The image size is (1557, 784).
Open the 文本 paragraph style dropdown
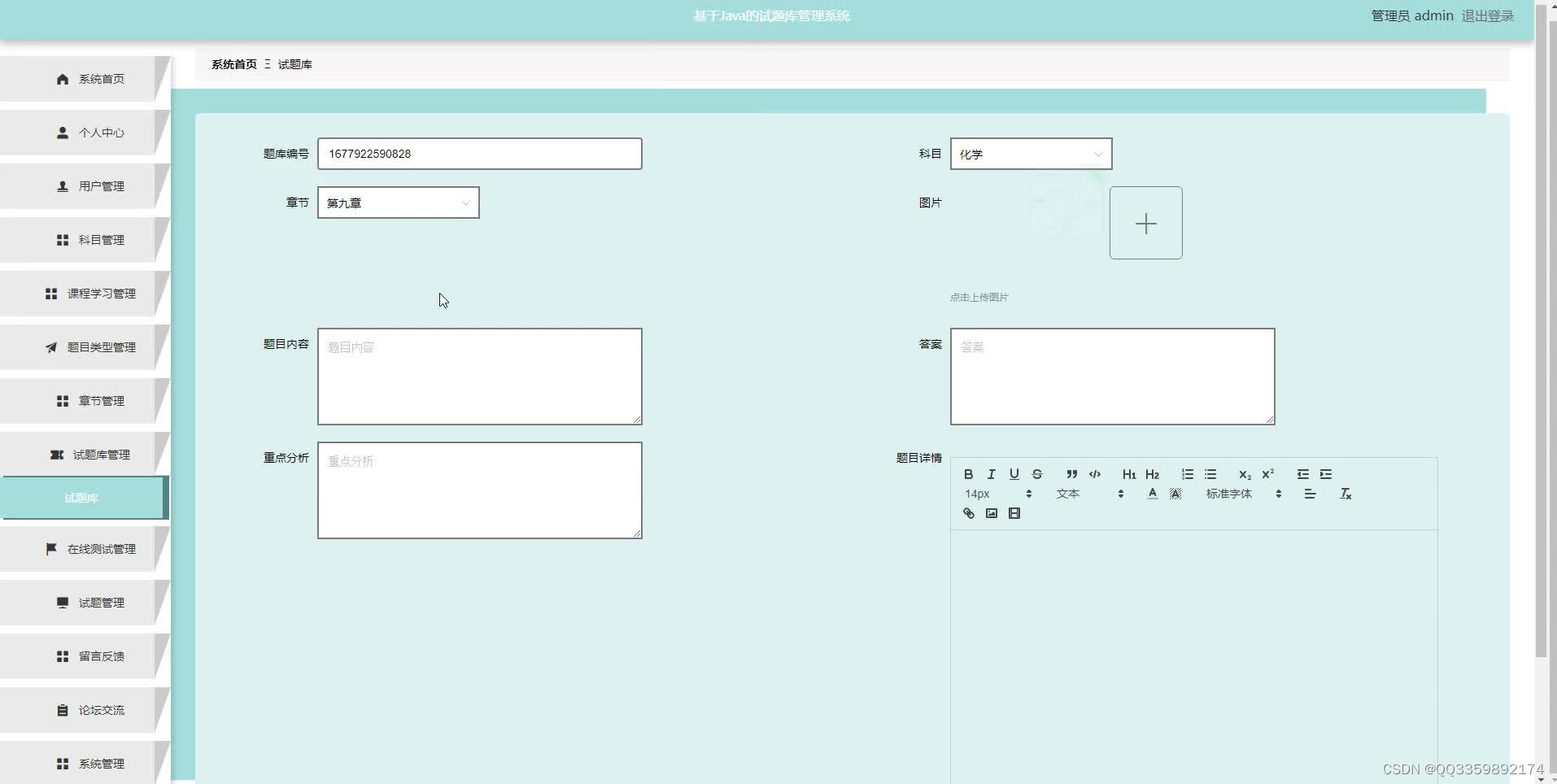click(x=1090, y=494)
